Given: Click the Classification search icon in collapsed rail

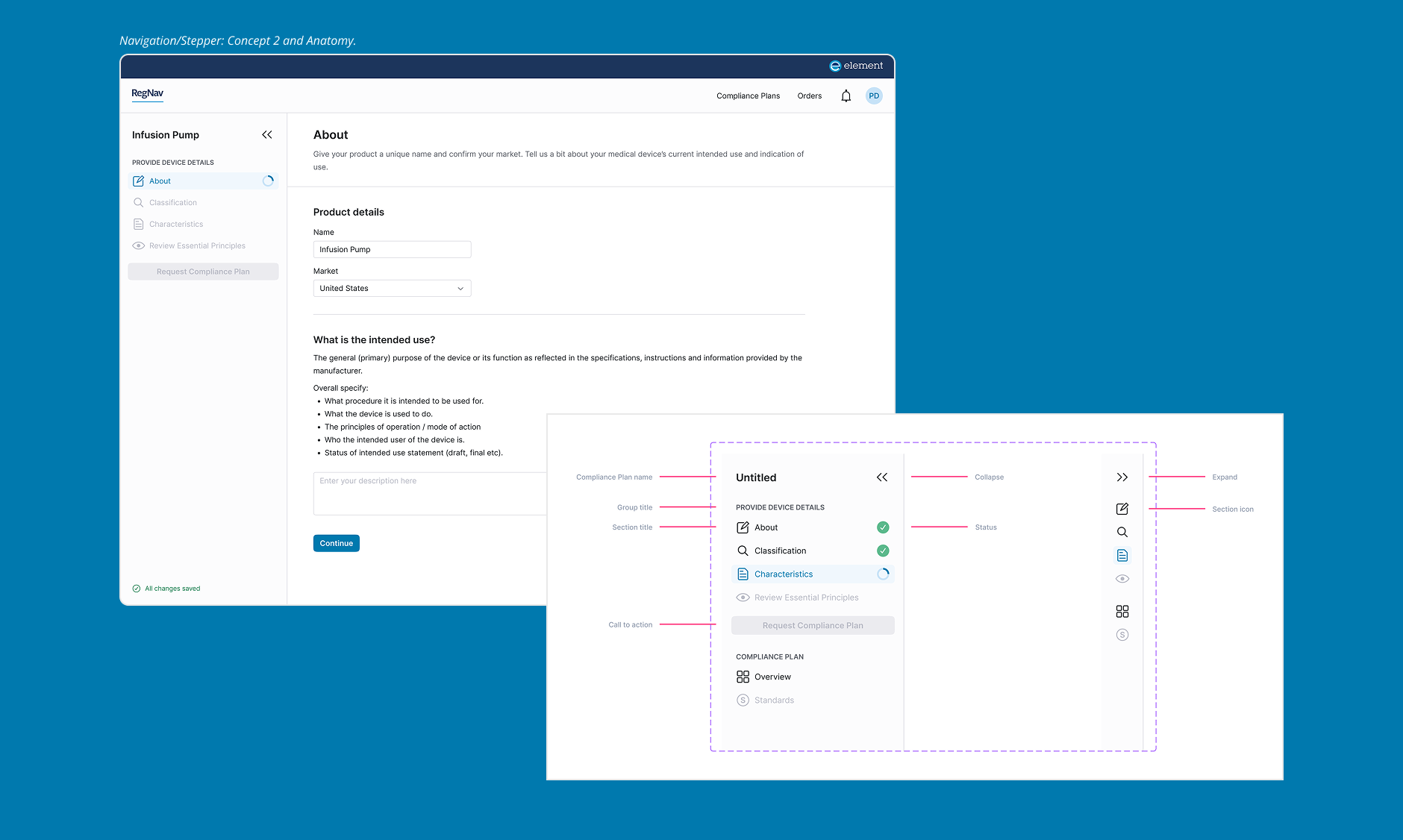Looking at the screenshot, I should coord(1122,533).
